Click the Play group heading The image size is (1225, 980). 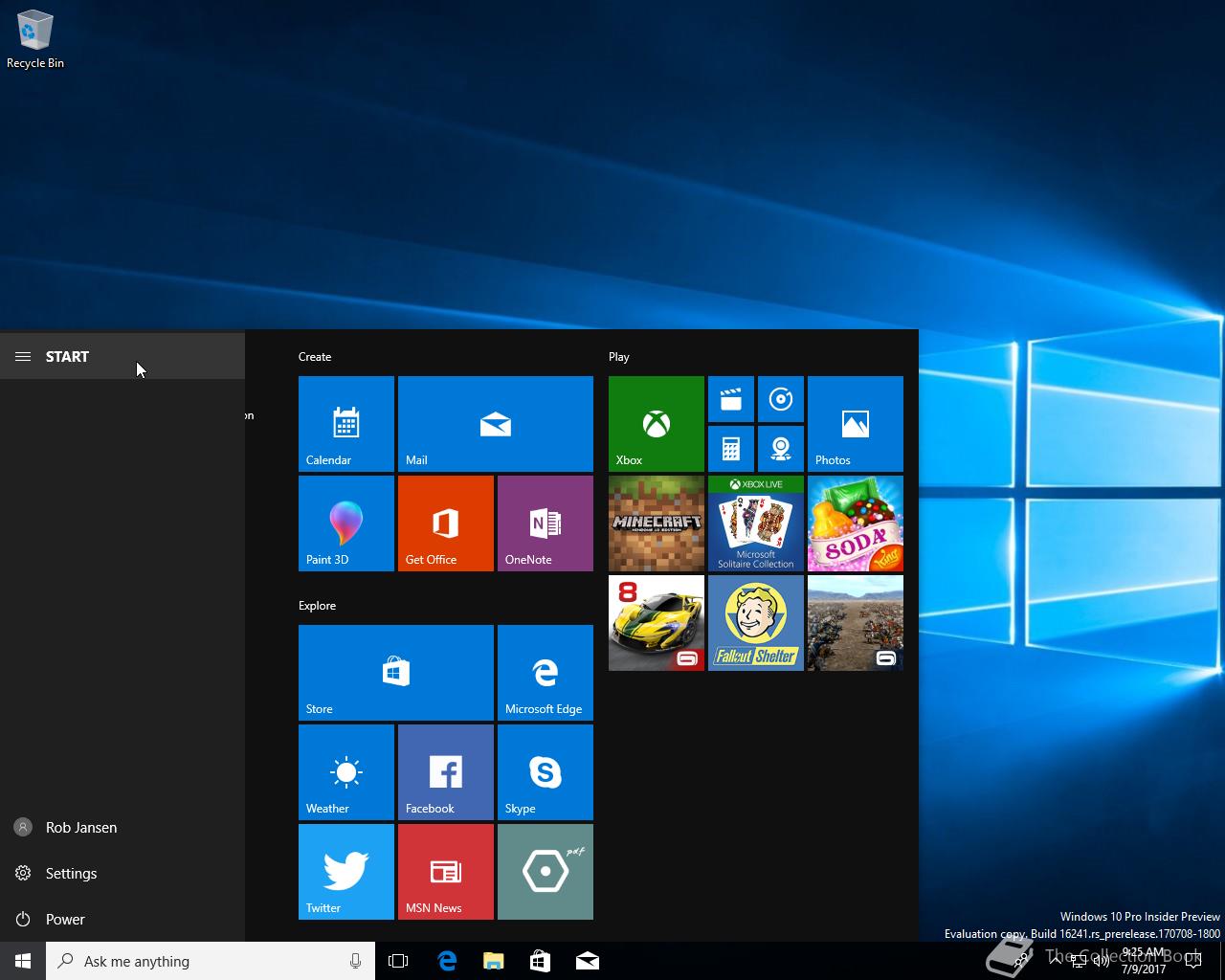[619, 356]
